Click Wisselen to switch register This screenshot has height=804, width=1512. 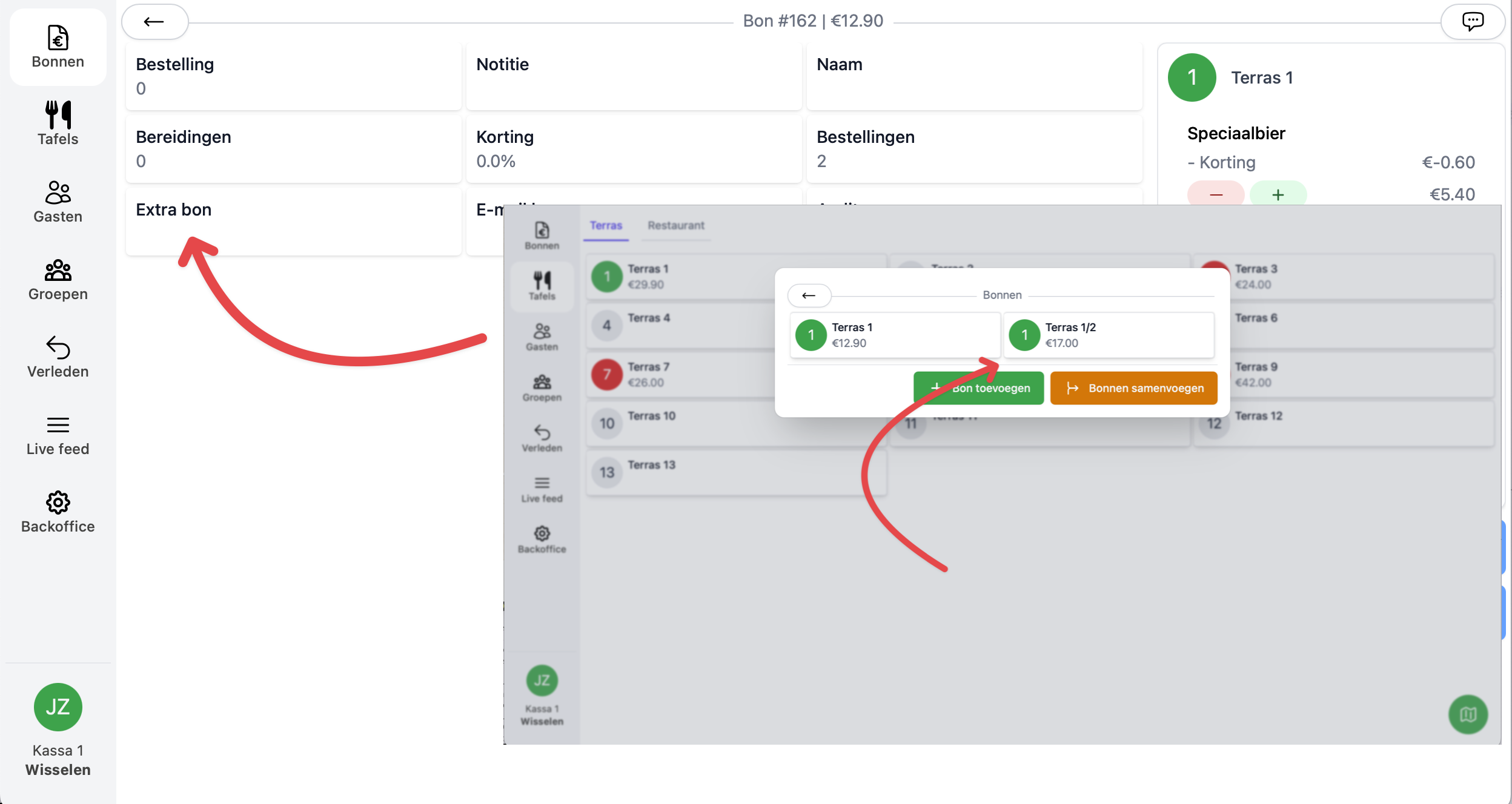click(58, 769)
